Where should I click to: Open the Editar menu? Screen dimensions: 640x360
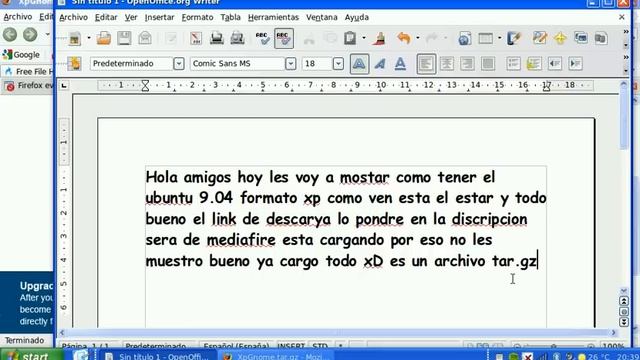(106, 18)
